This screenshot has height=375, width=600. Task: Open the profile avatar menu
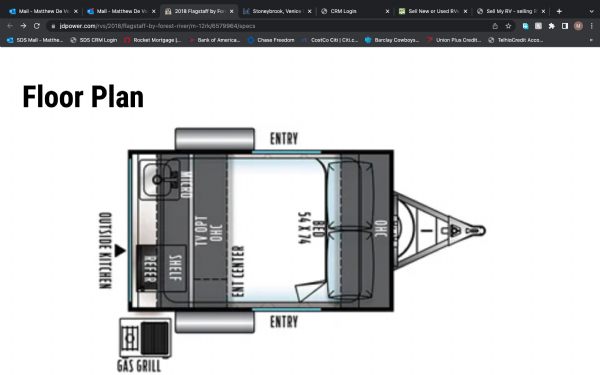pos(578,26)
